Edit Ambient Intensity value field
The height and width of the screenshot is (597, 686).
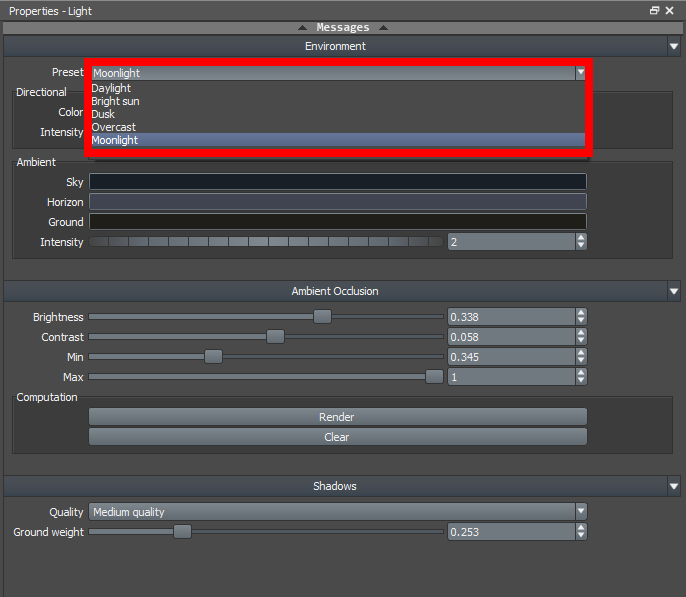(511, 242)
